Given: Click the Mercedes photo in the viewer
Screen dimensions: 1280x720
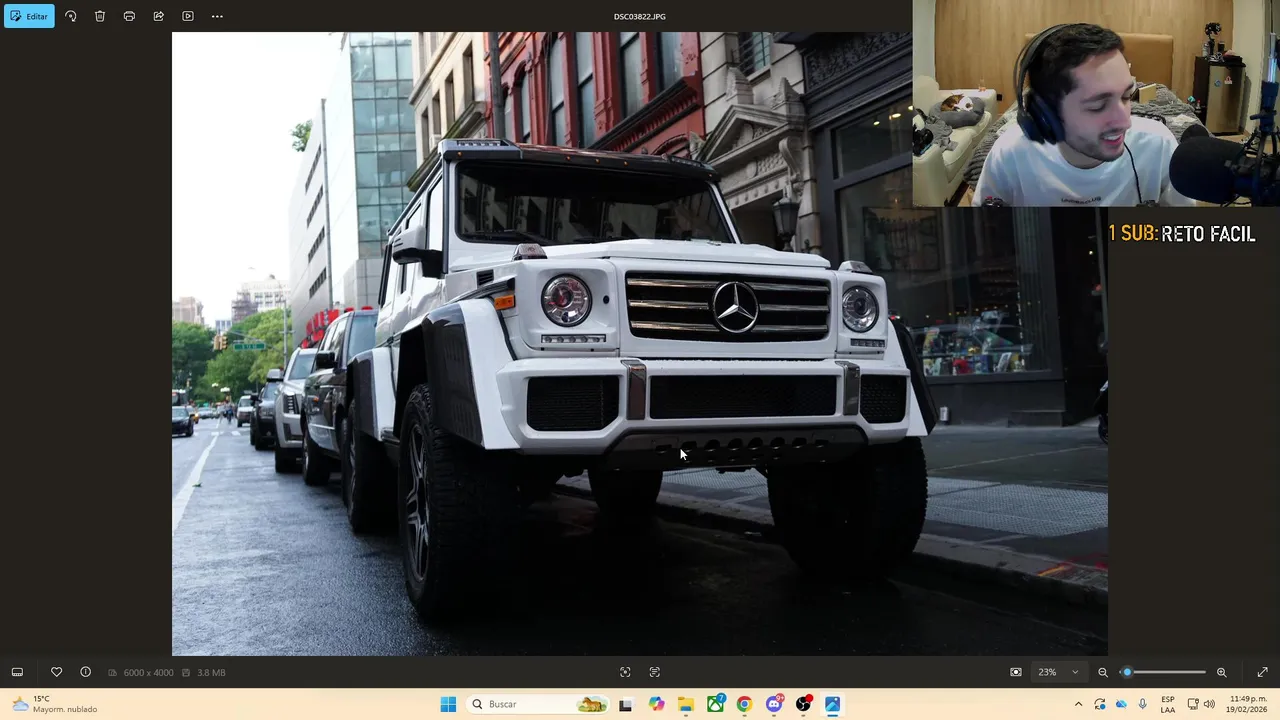Looking at the screenshot, I should (x=640, y=344).
